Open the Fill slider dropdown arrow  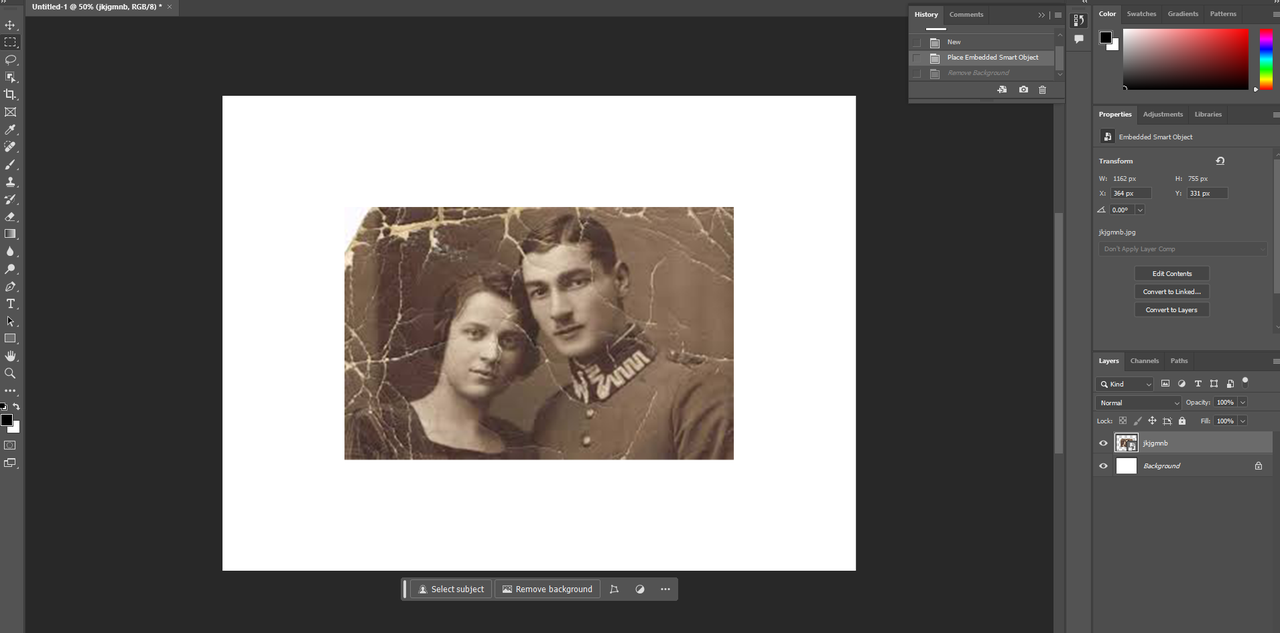(x=1242, y=421)
